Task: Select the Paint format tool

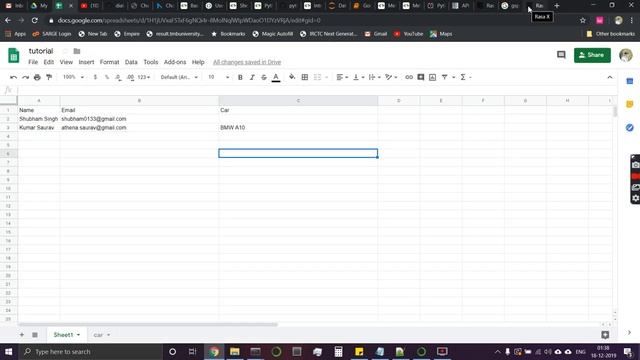Action: point(49,77)
